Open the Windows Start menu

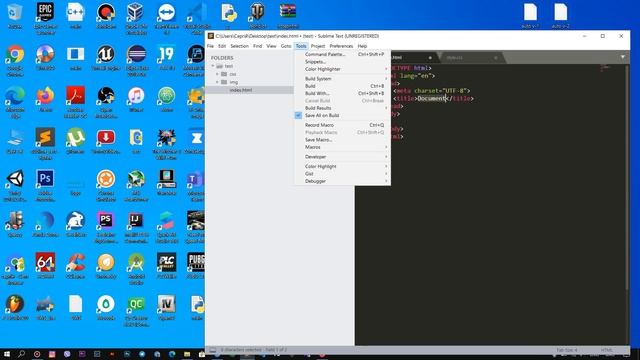[7, 354]
